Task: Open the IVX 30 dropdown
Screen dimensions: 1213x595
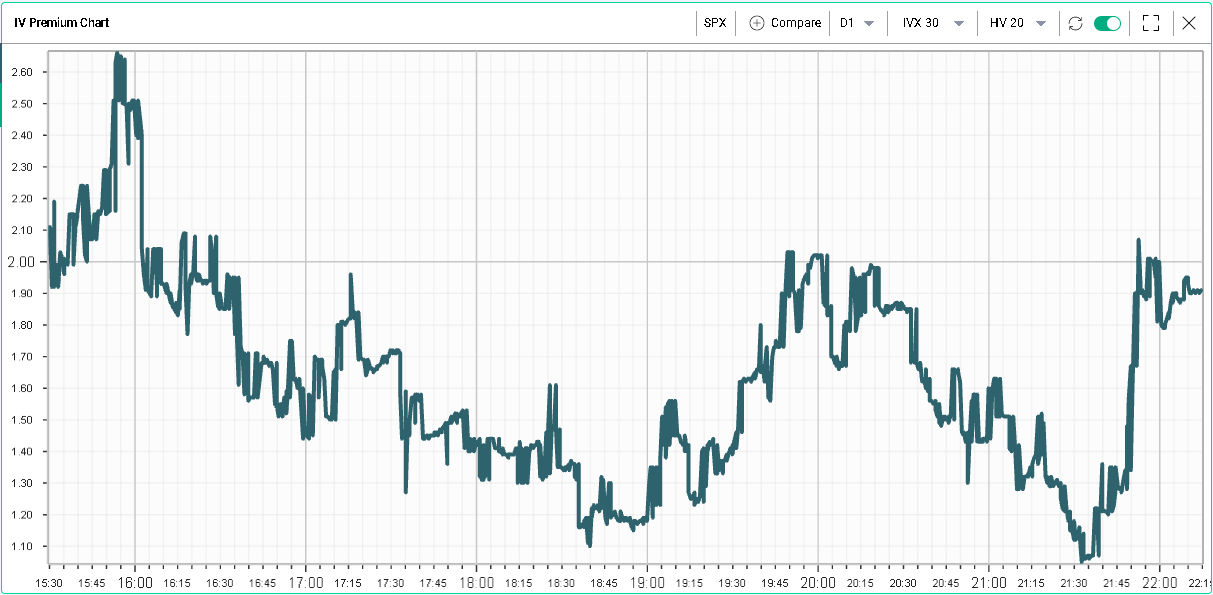Action: (x=932, y=23)
